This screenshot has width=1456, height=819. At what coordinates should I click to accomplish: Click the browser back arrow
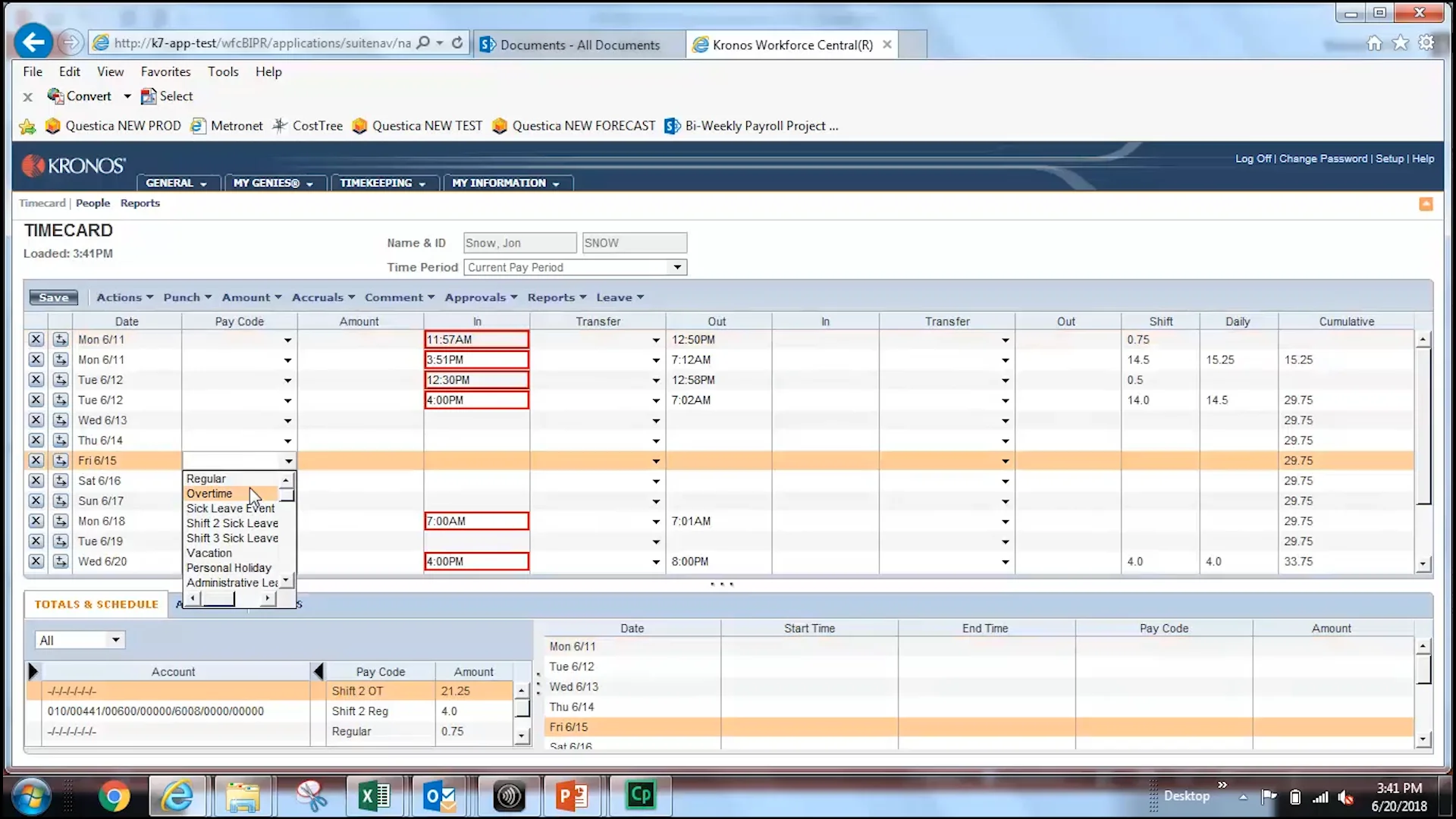point(33,41)
